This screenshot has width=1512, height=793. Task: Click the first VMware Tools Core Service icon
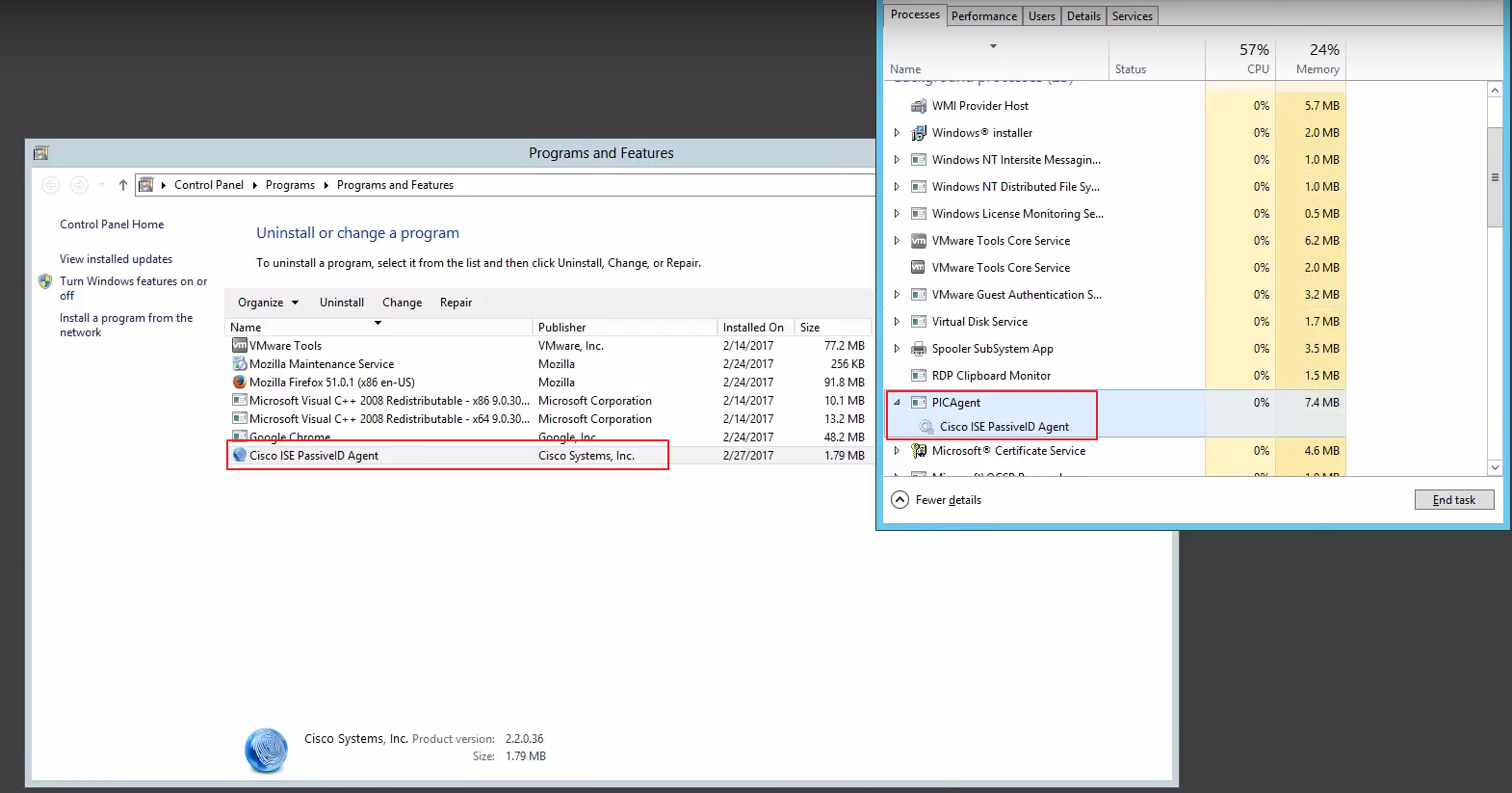click(x=919, y=241)
